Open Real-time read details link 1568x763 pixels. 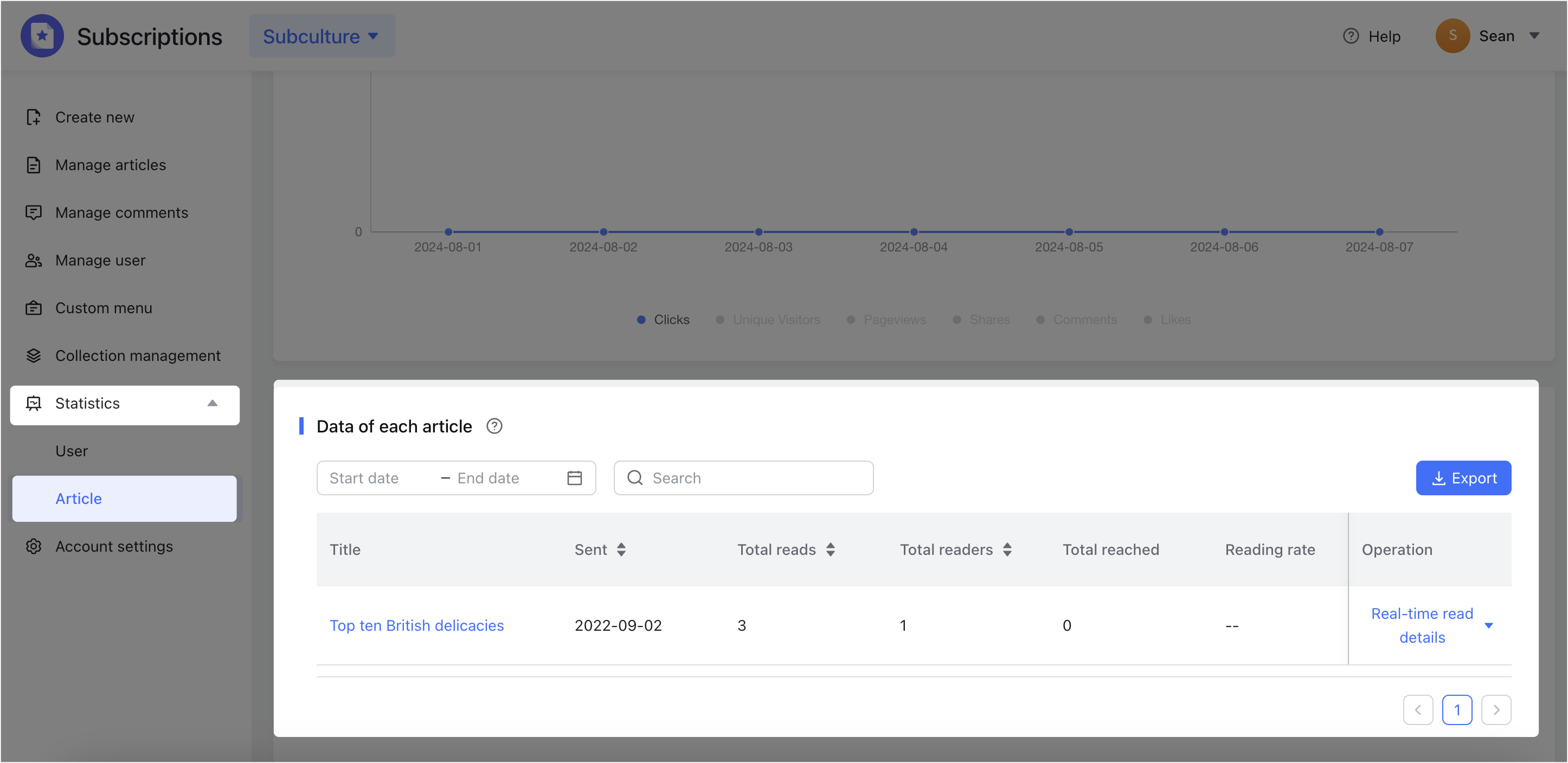1422,625
